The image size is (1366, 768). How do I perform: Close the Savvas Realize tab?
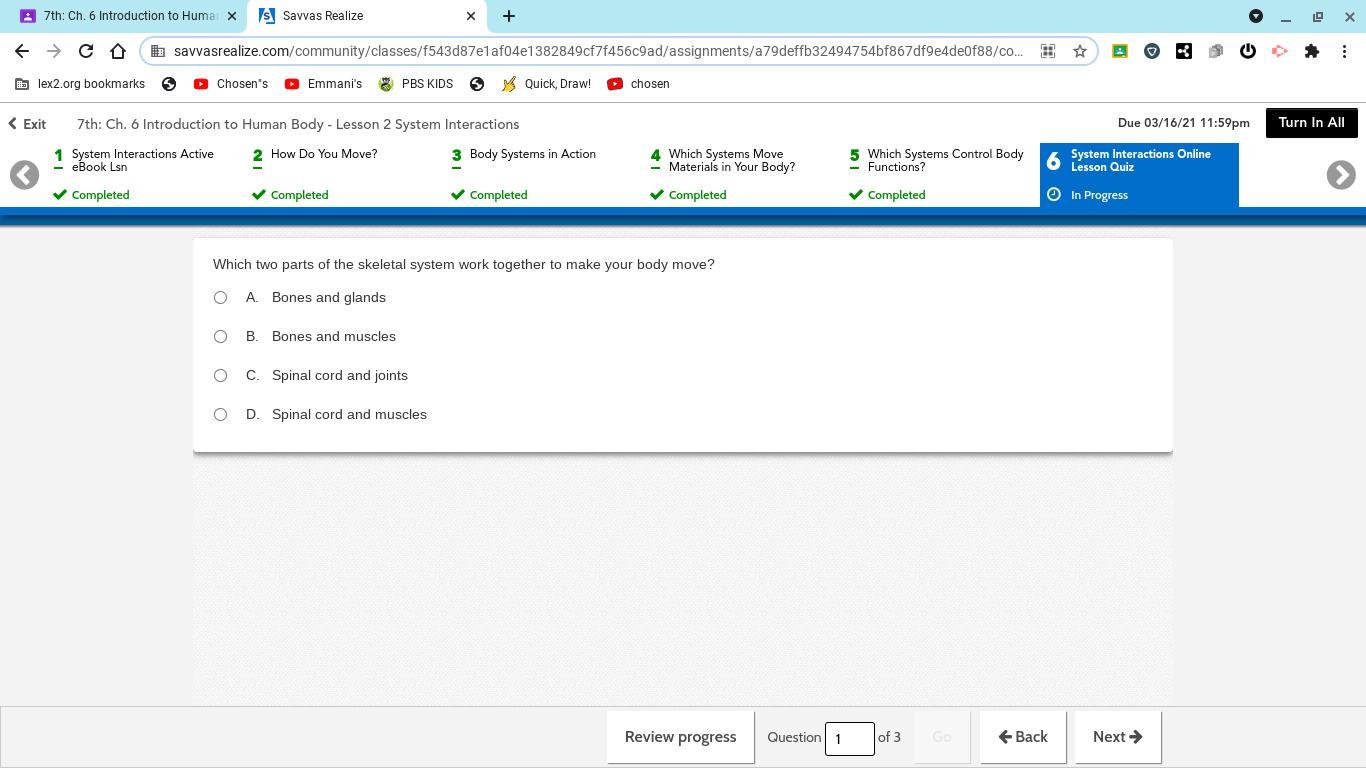tap(471, 16)
